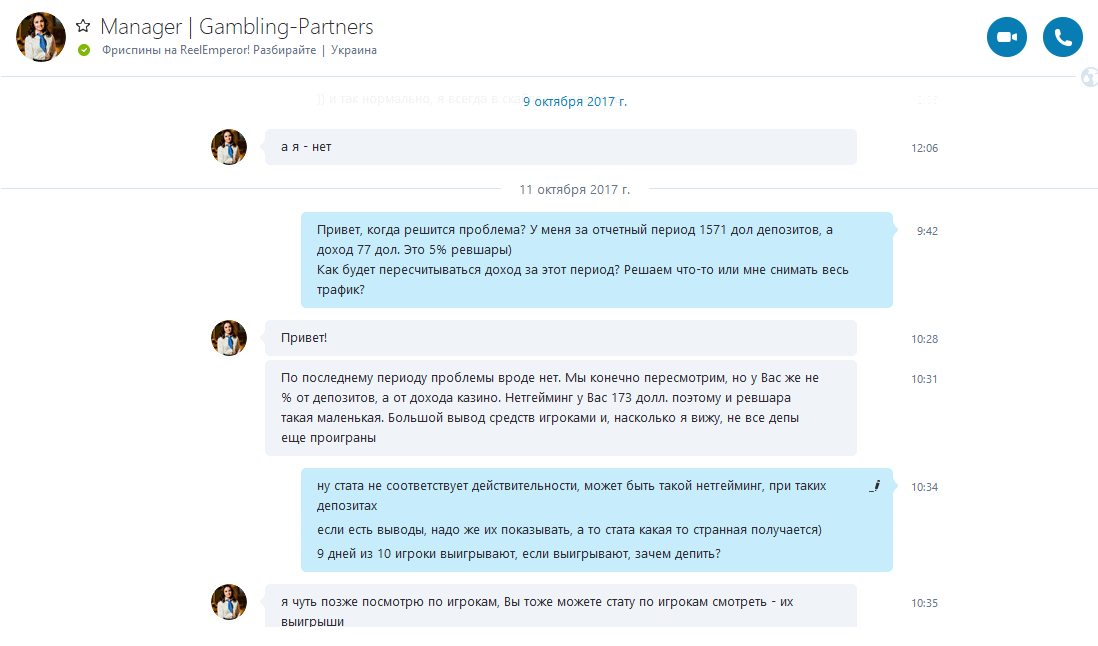Click the 'Привет!' message bubble

pos(561,338)
